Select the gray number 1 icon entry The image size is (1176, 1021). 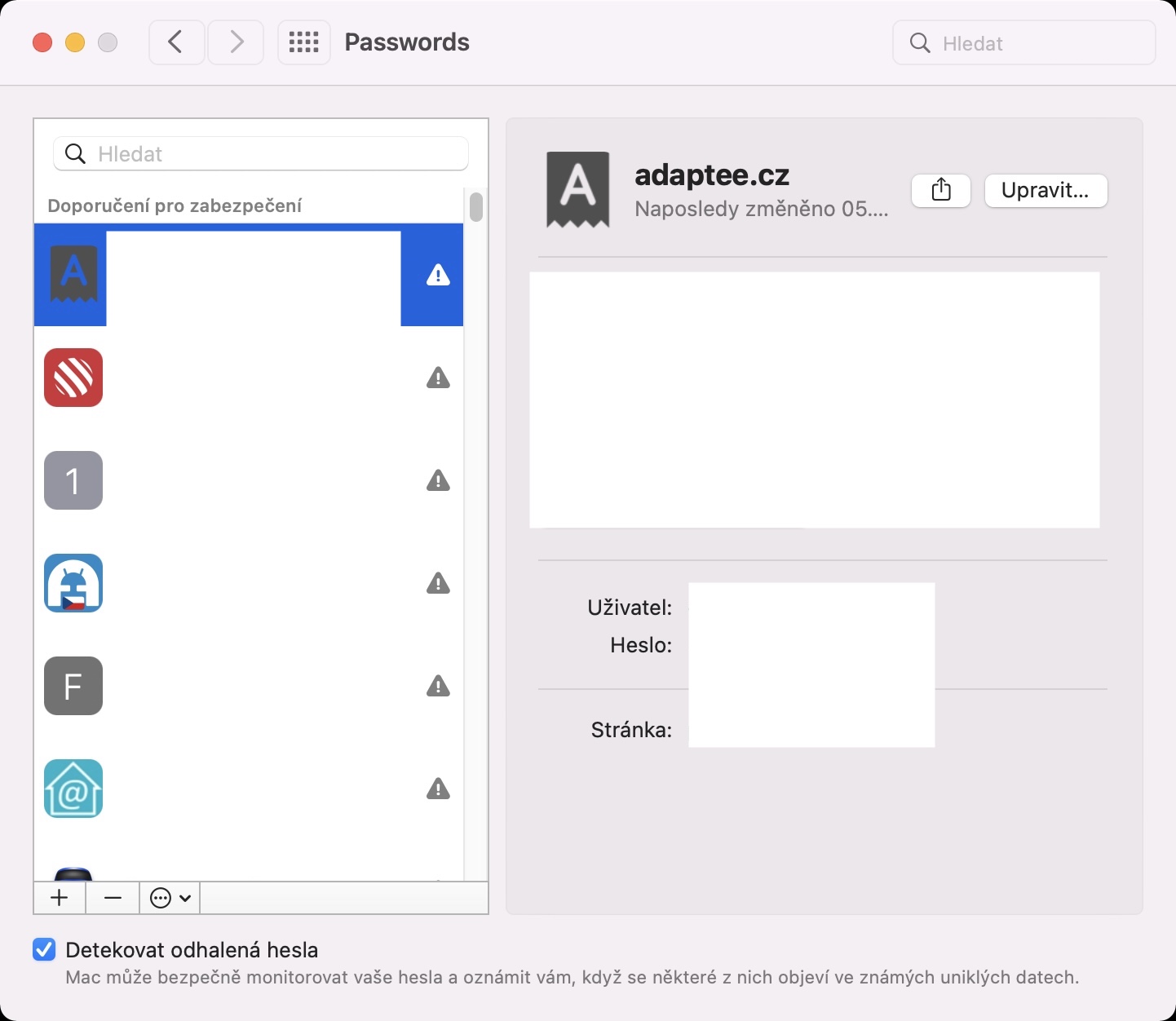point(249,480)
